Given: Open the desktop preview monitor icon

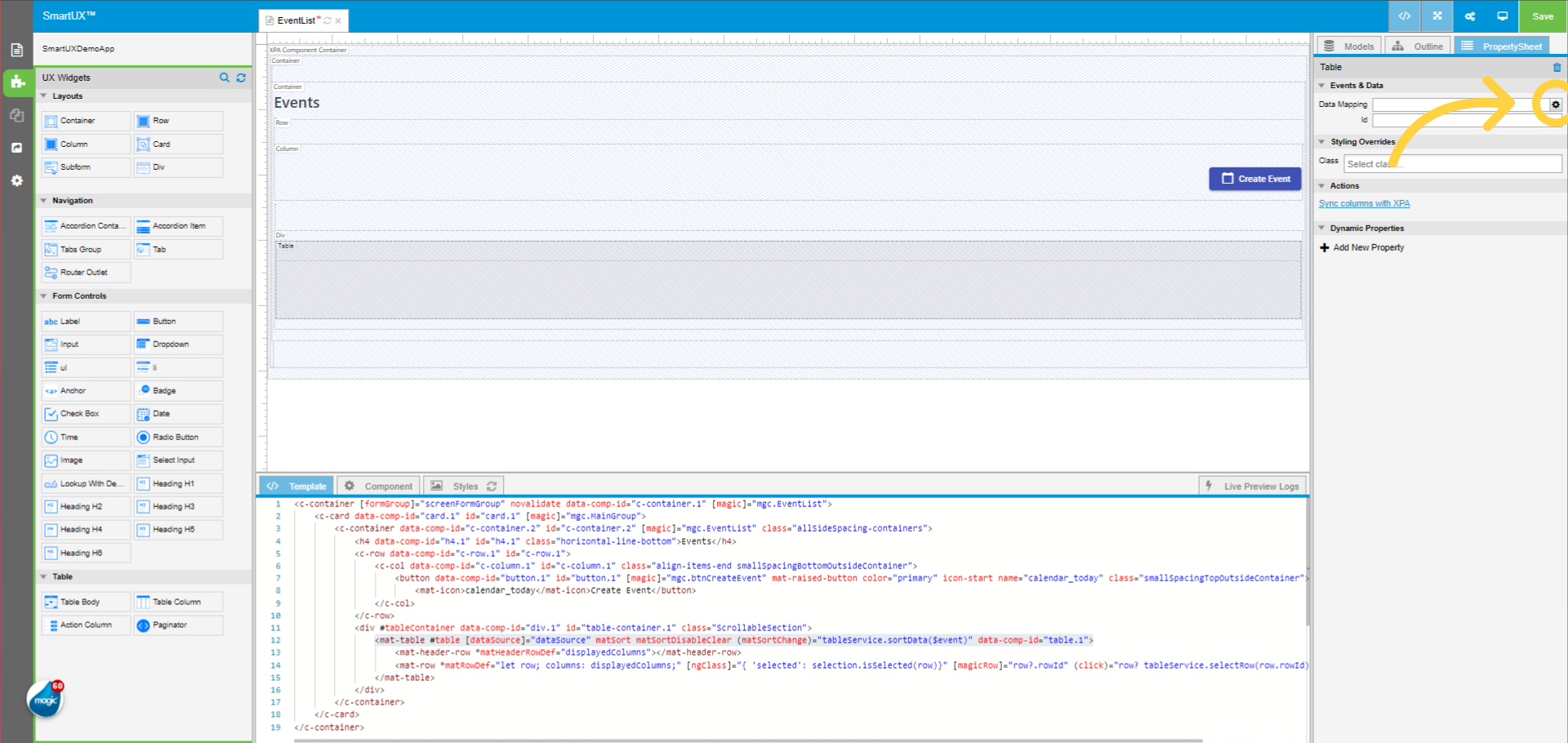Looking at the screenshot, I should click(1502, 16).
